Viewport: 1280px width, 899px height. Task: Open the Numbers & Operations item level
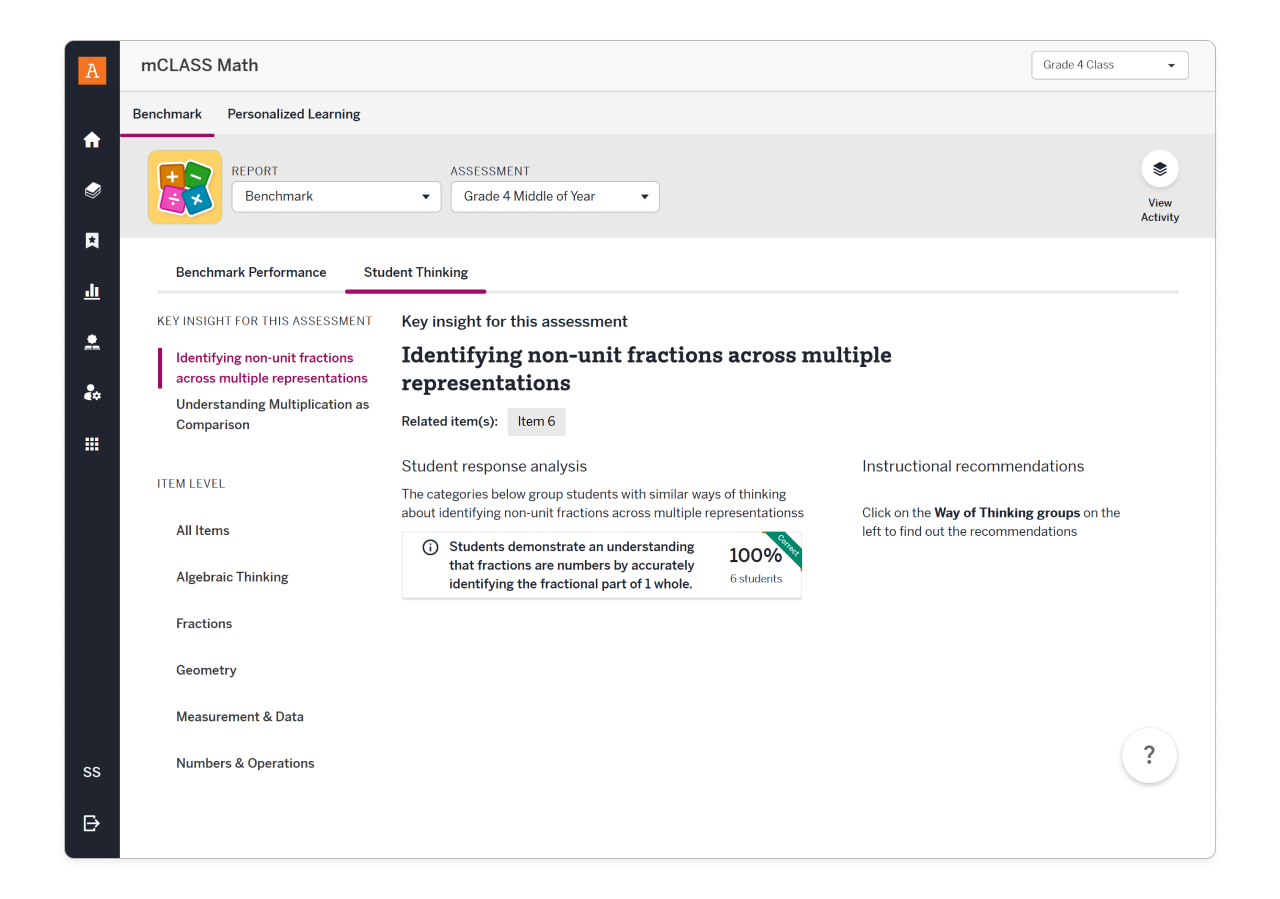245,763
